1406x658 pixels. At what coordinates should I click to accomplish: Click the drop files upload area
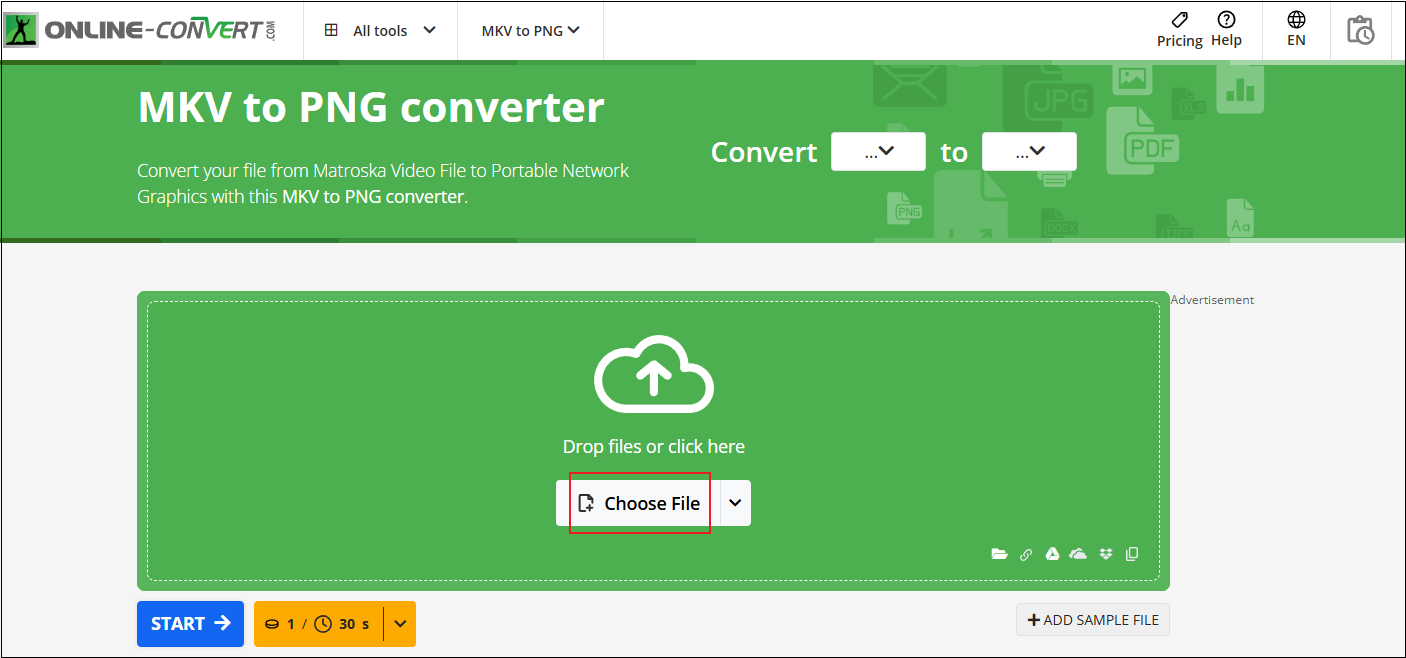[654, 400]
